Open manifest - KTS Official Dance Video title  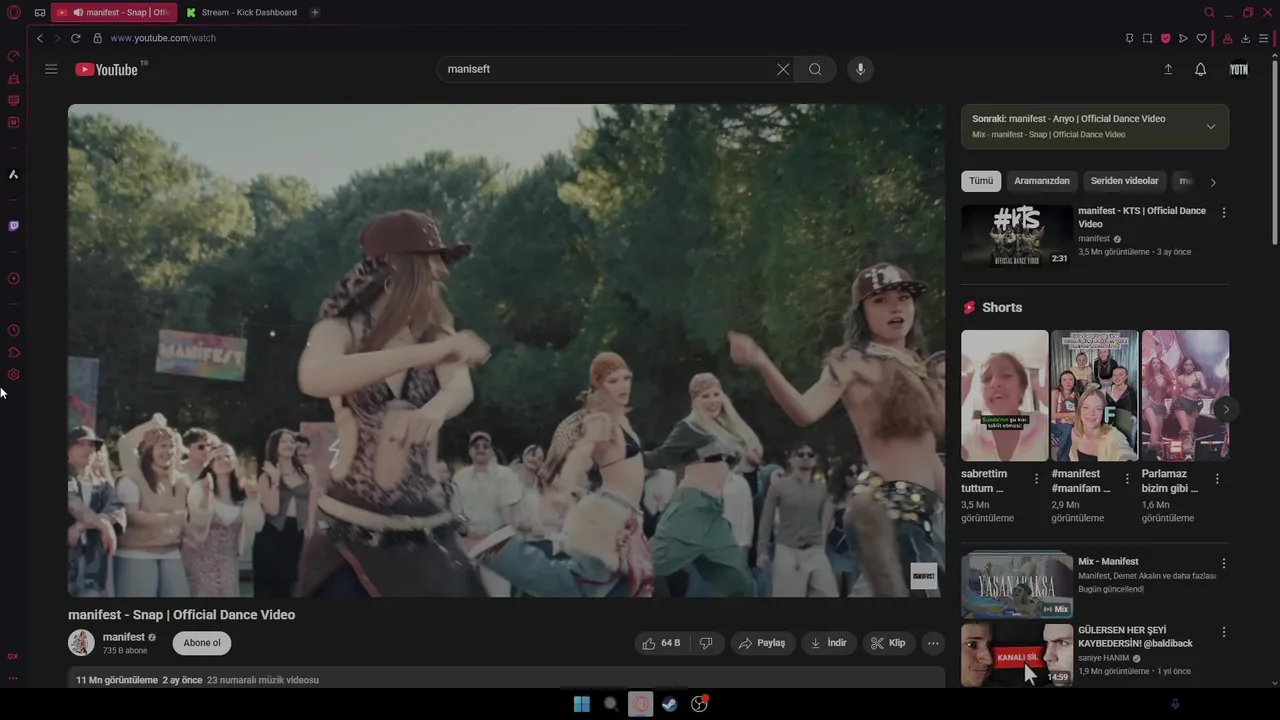[1142, 217]
